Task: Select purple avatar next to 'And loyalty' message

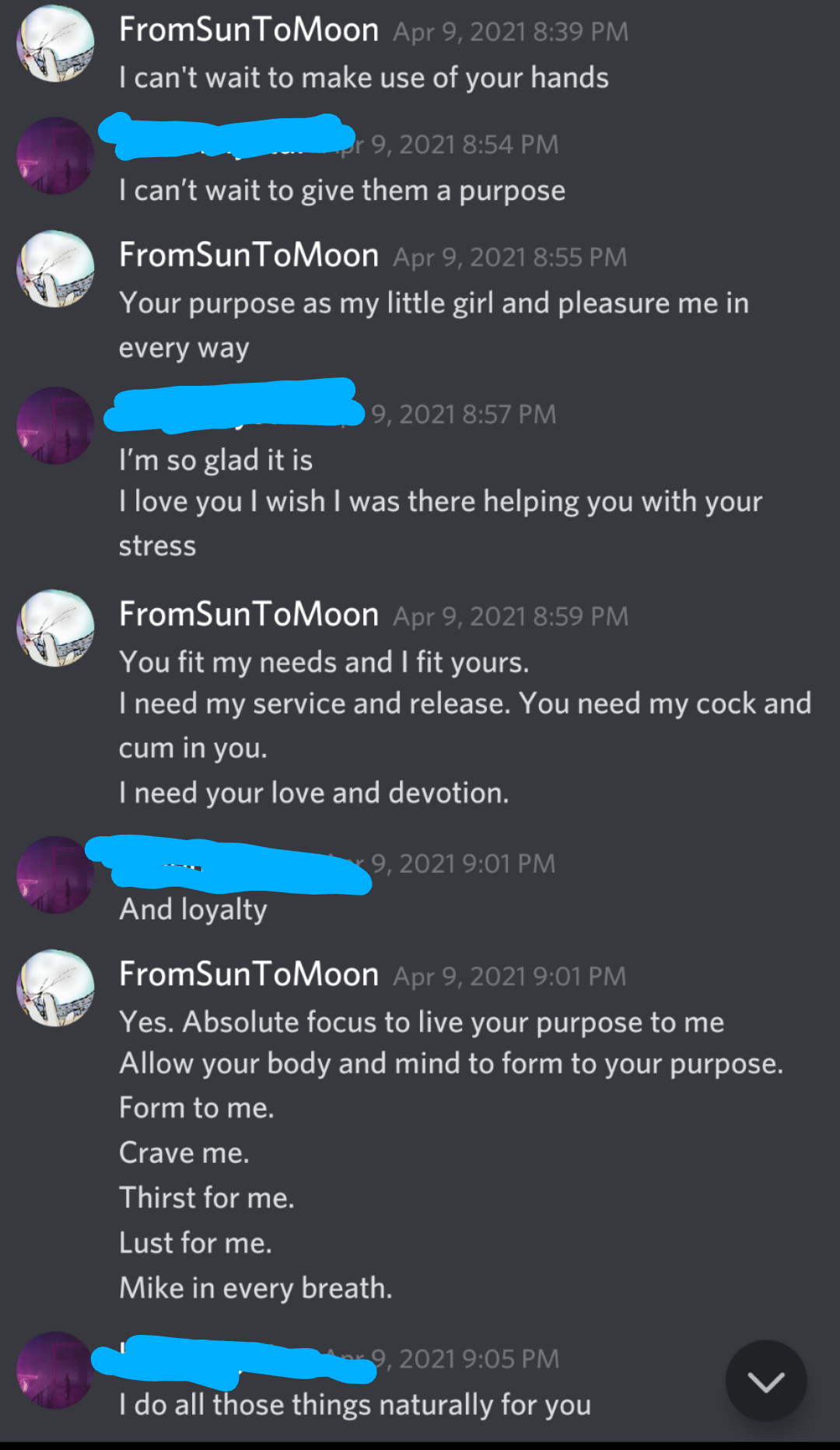Action: (55, 875)
